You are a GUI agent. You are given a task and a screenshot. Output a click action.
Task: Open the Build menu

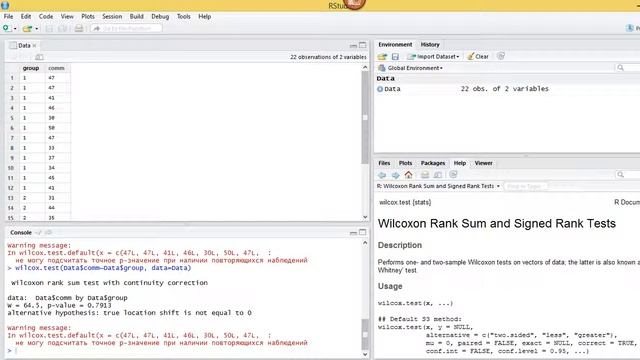point(136,16)
